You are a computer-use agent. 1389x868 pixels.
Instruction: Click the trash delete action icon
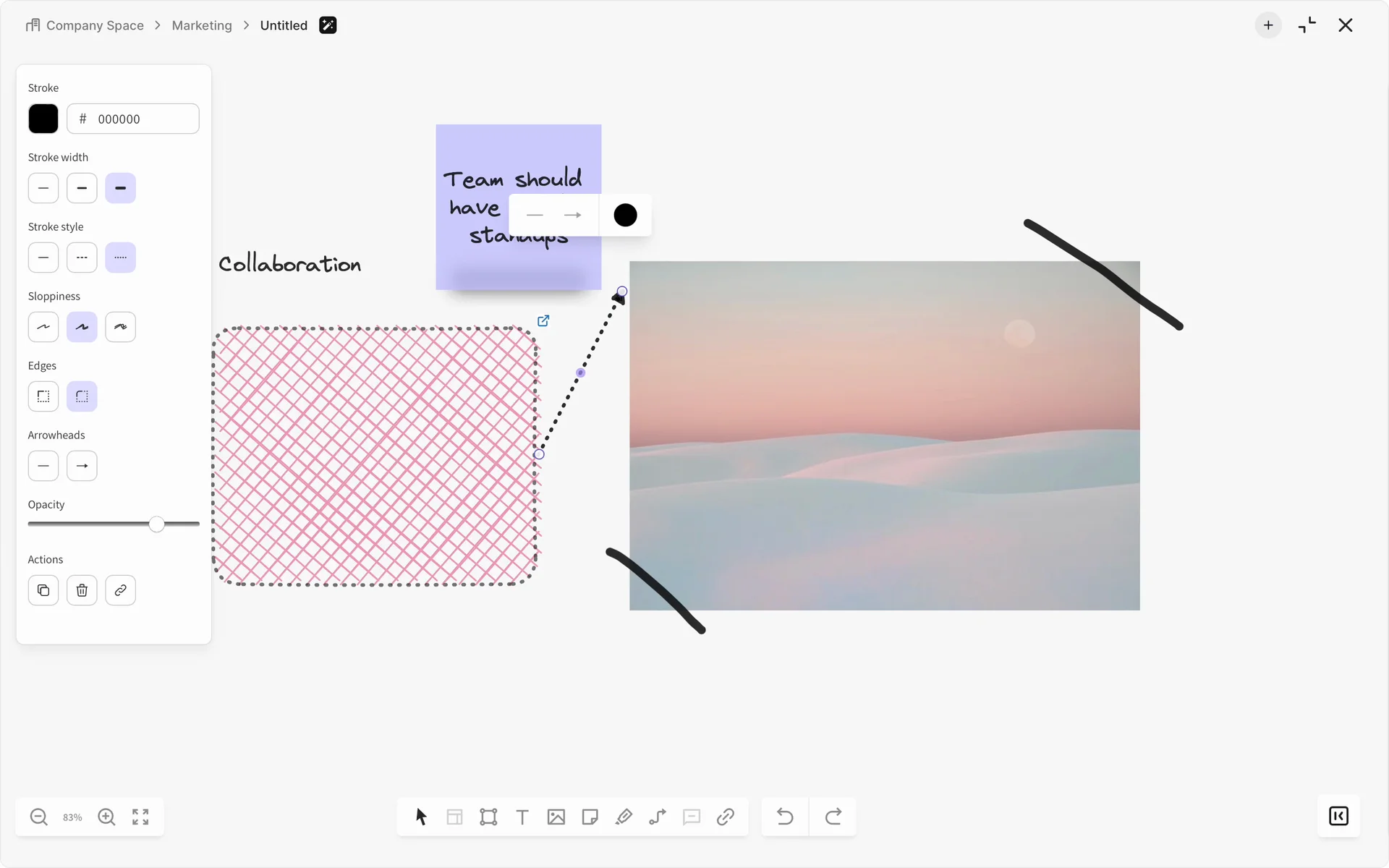click(x=82, y=590)
